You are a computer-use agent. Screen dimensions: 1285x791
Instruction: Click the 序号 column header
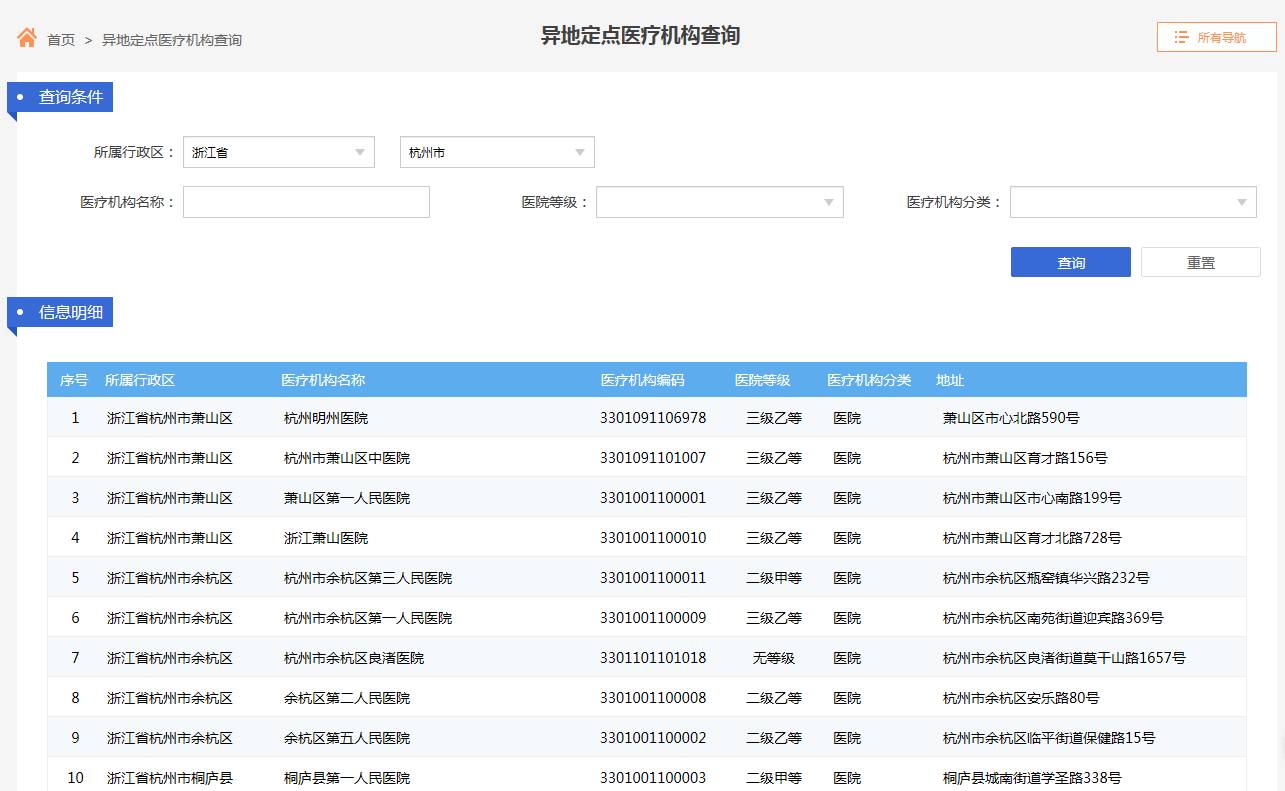[x=74, y=380]
